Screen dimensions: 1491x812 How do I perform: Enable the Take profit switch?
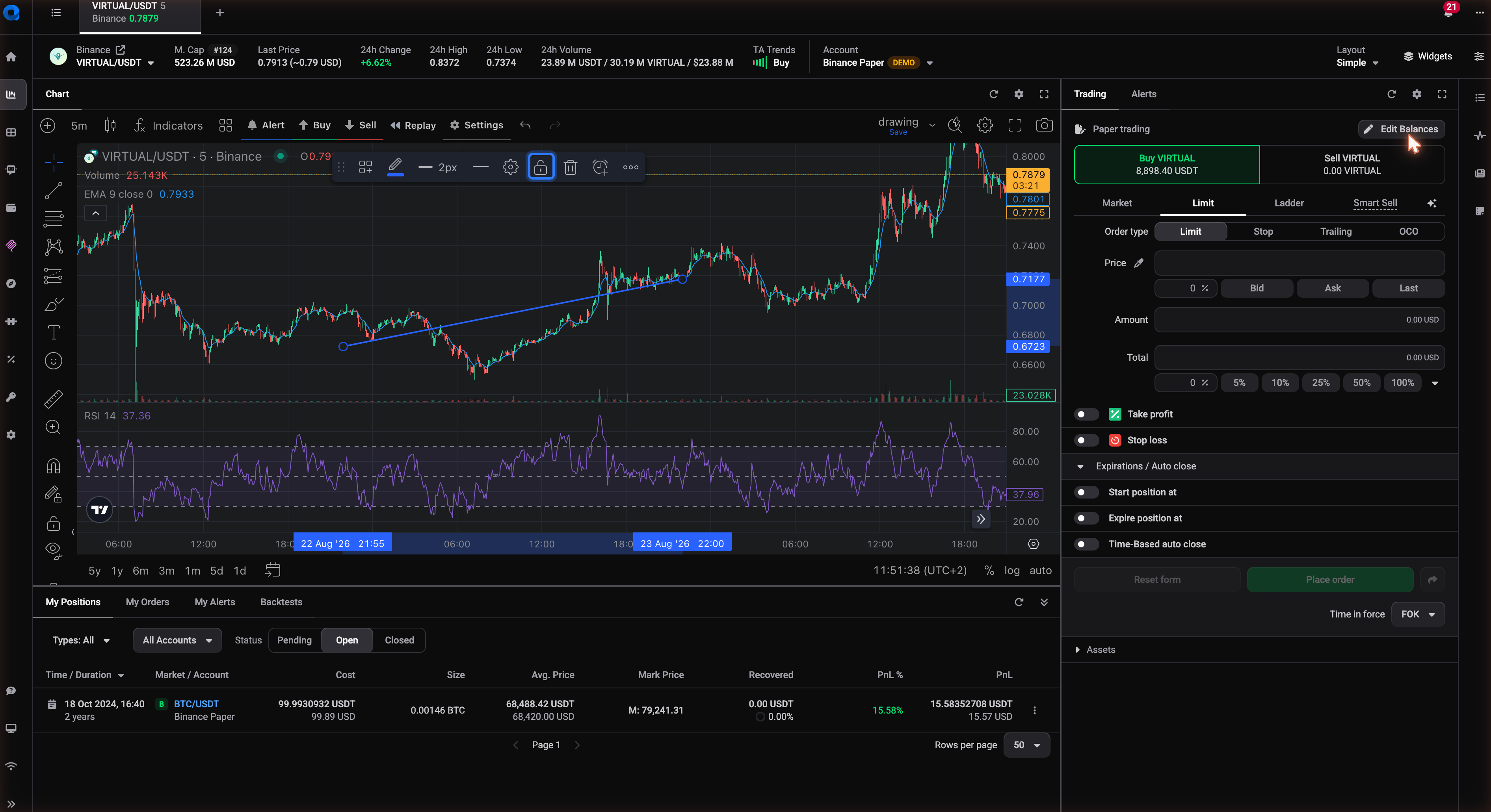point(1086,414)
